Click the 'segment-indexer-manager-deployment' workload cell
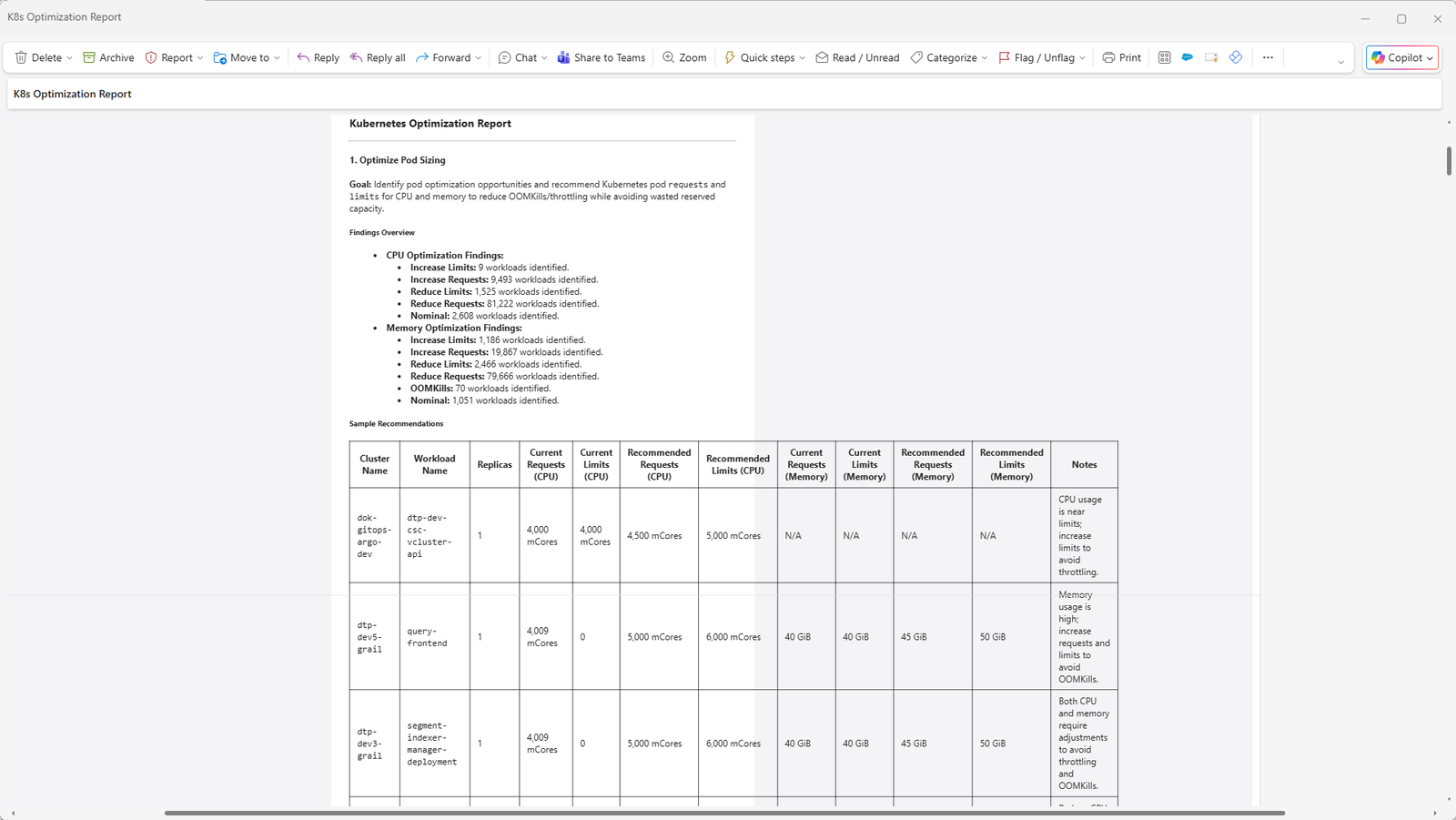The image size is (1456, 820). click(435, 744)
